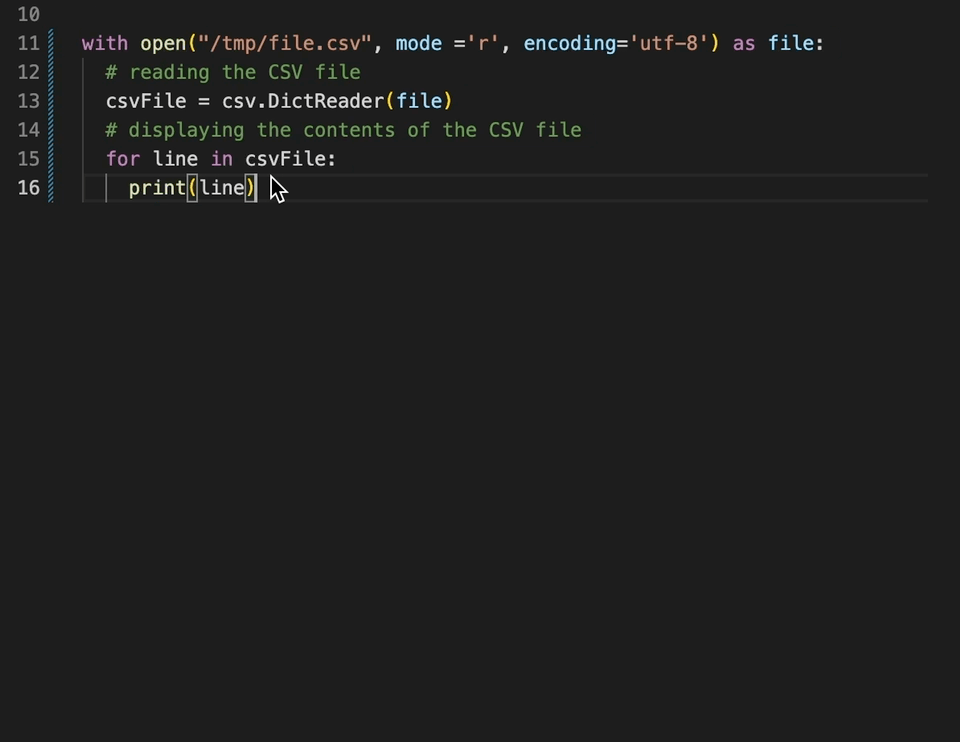The height and width of the screenshot is (742, 960).
Task: Click the 'print' function on line 16
Action: pyautogui.click(x=157, y=188)
